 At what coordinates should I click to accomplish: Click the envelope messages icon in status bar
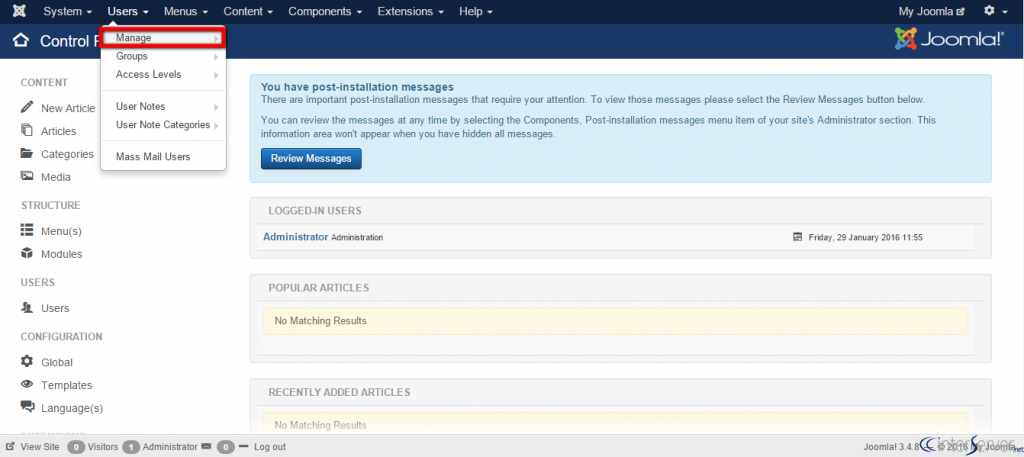pyautogui.click(x=206, y=447)
